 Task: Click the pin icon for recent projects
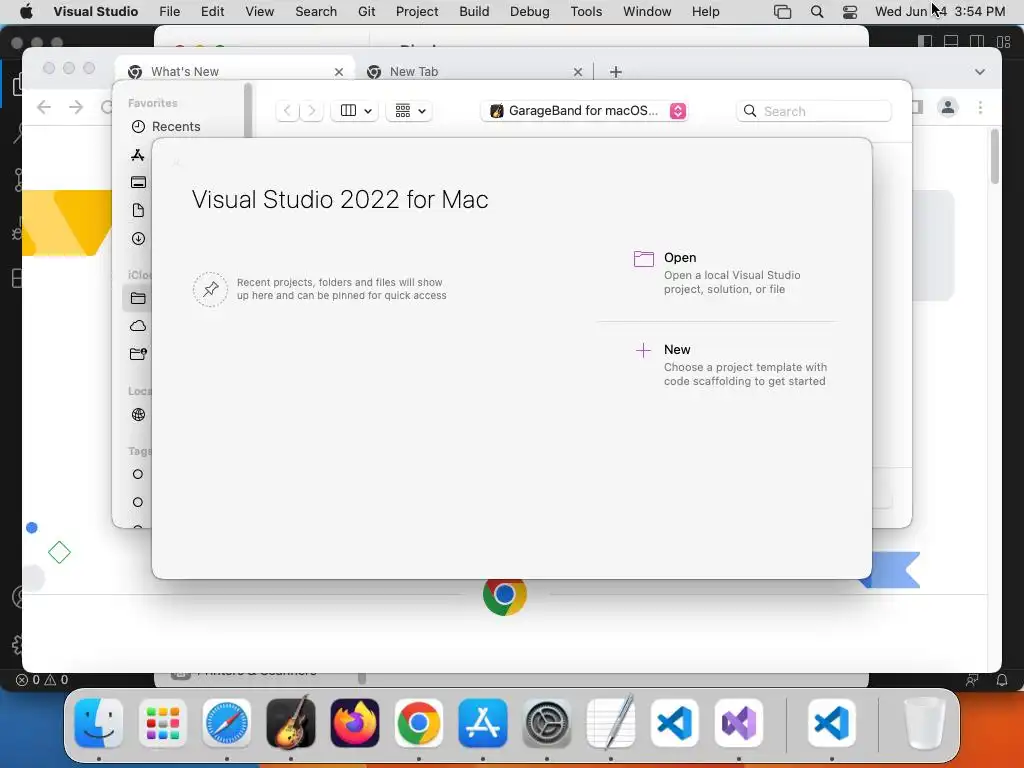(x=210, y=289)
